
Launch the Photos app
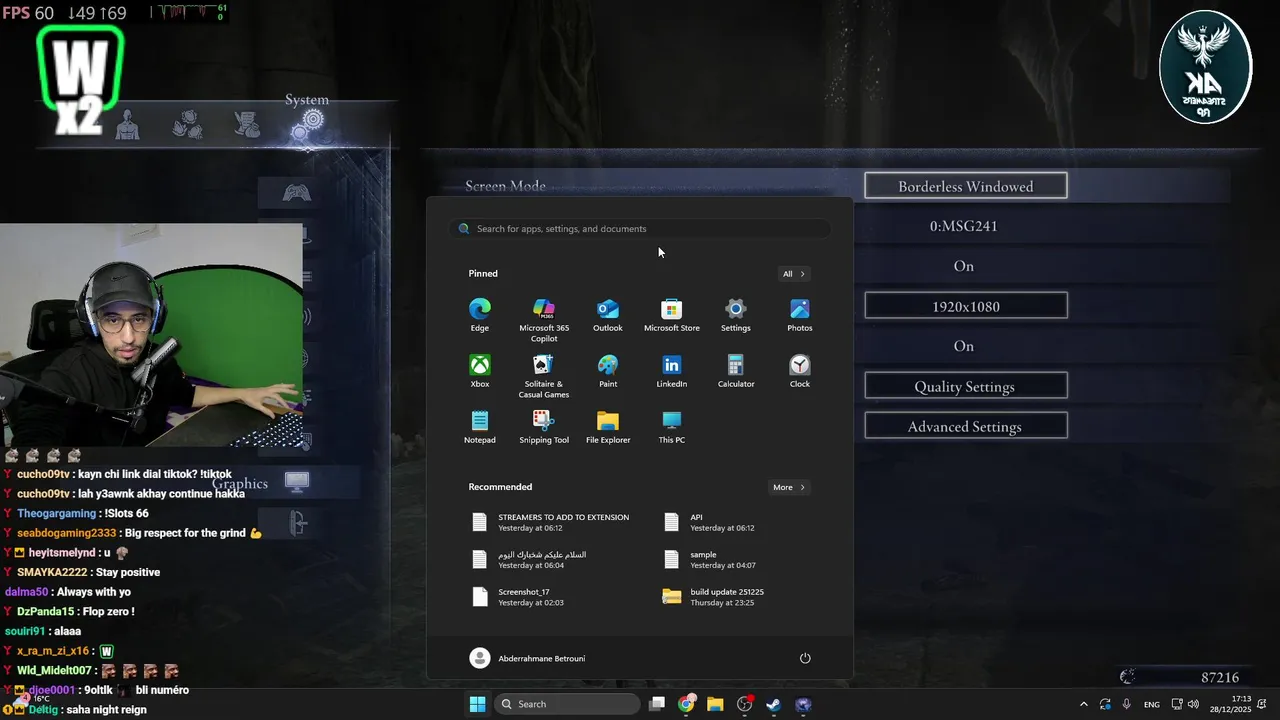click(800, 314)
